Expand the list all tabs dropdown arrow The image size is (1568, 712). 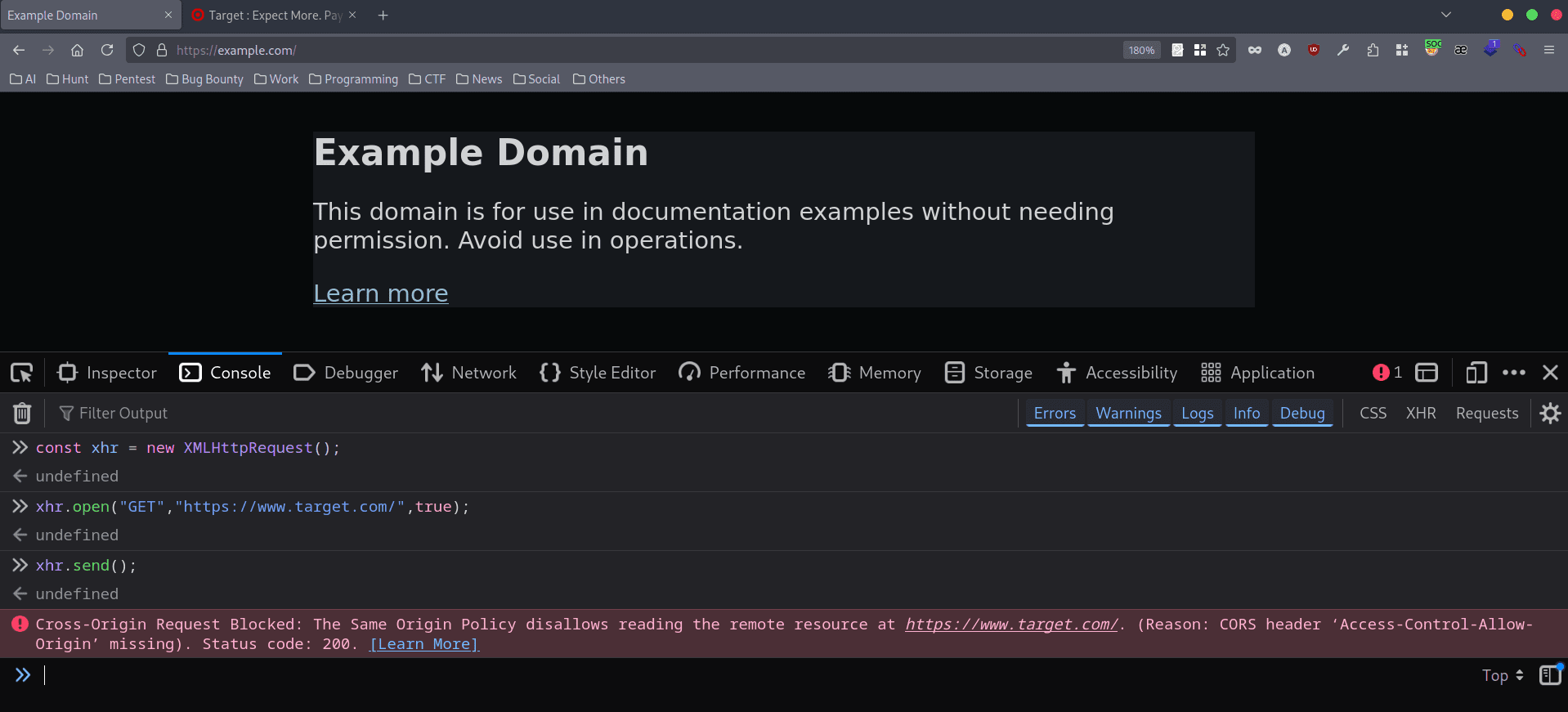coord(1446,15)
